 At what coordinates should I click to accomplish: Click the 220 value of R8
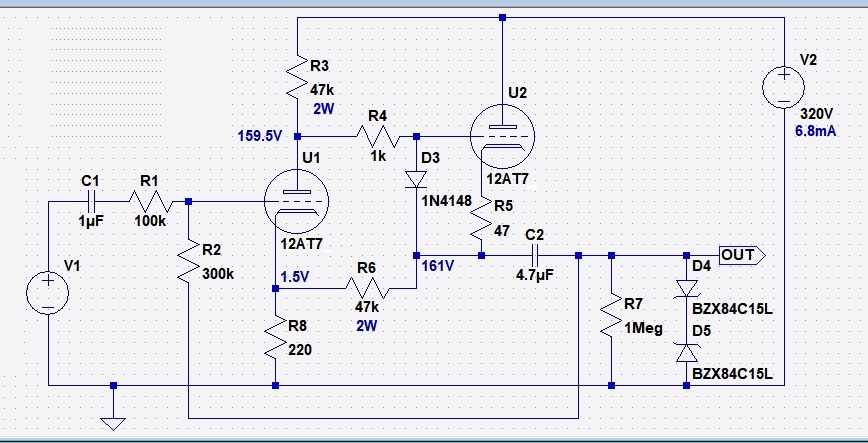coord(300,350)
